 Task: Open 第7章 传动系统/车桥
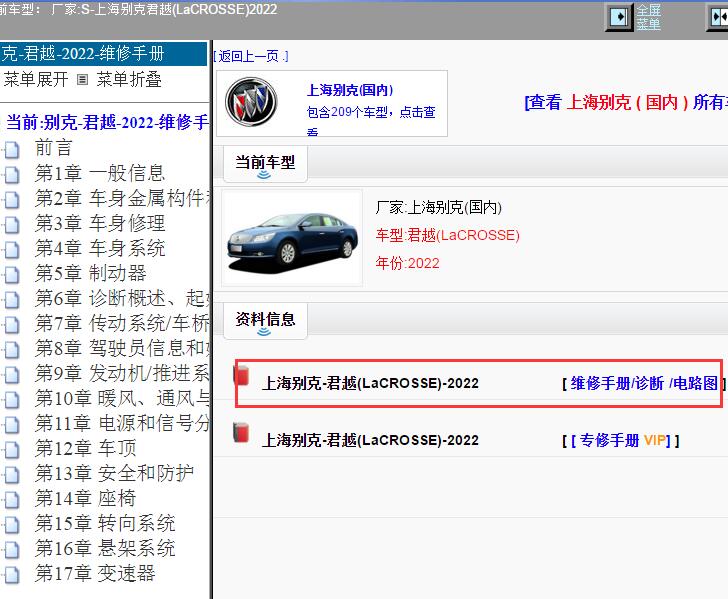[x=123, y=324]
